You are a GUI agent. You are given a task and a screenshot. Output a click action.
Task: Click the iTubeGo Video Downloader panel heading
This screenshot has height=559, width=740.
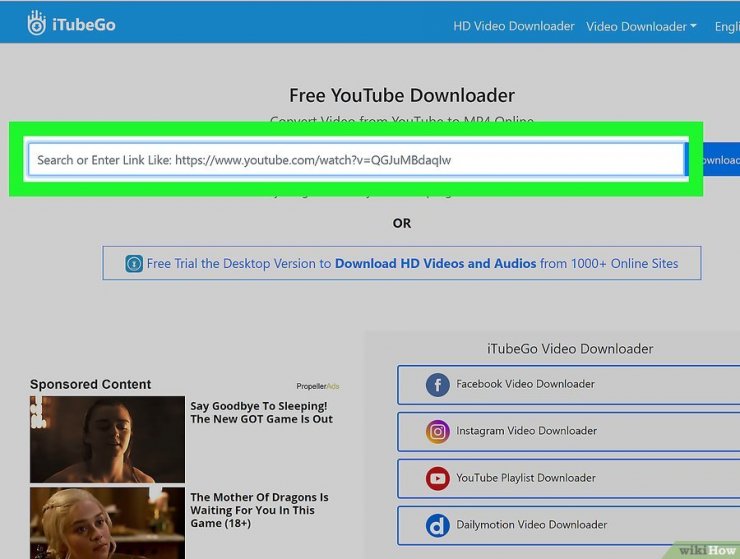point(570,349)
